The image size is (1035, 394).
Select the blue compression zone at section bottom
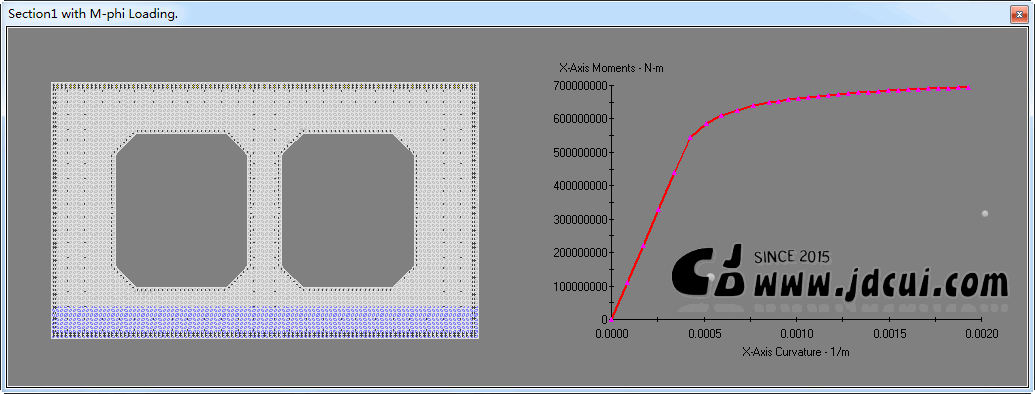tap(265, 322)
